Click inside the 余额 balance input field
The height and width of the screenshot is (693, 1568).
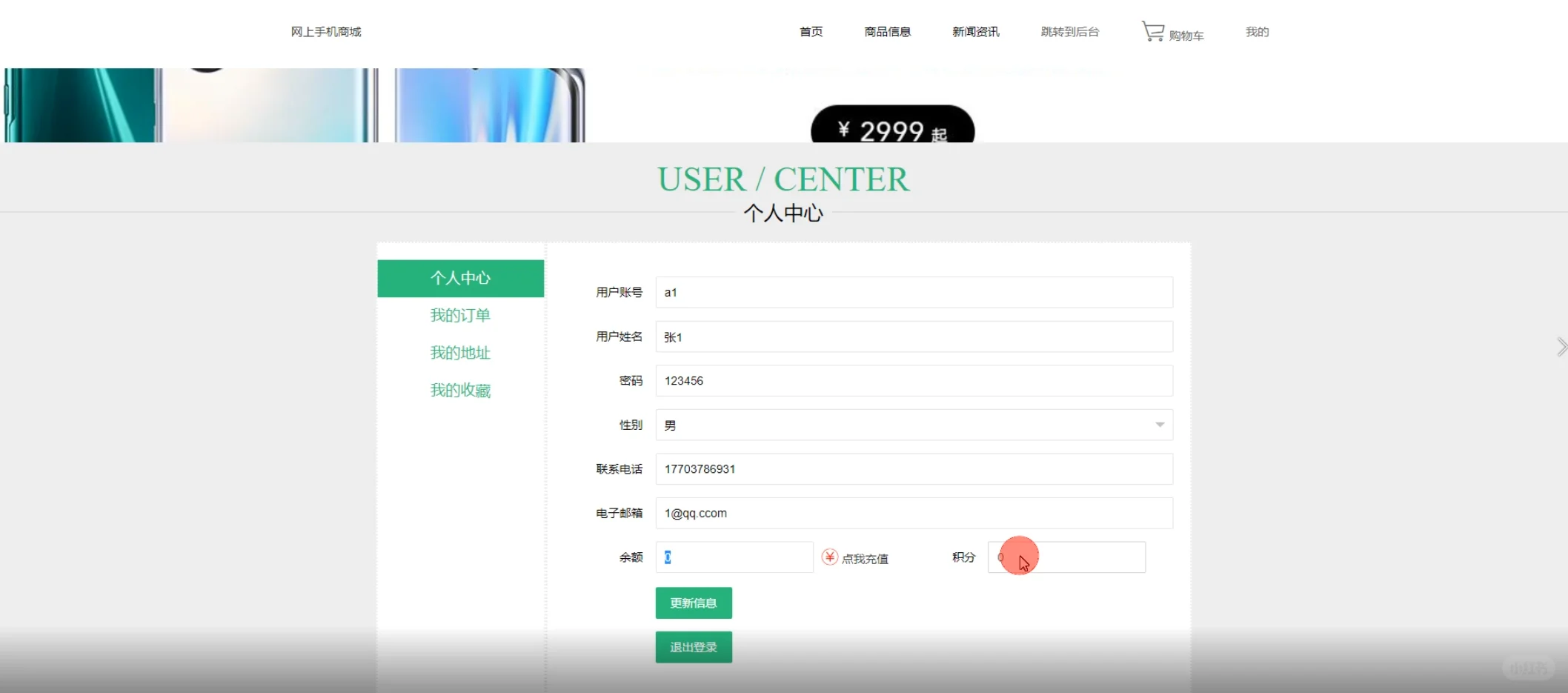[x=733, y=557]
